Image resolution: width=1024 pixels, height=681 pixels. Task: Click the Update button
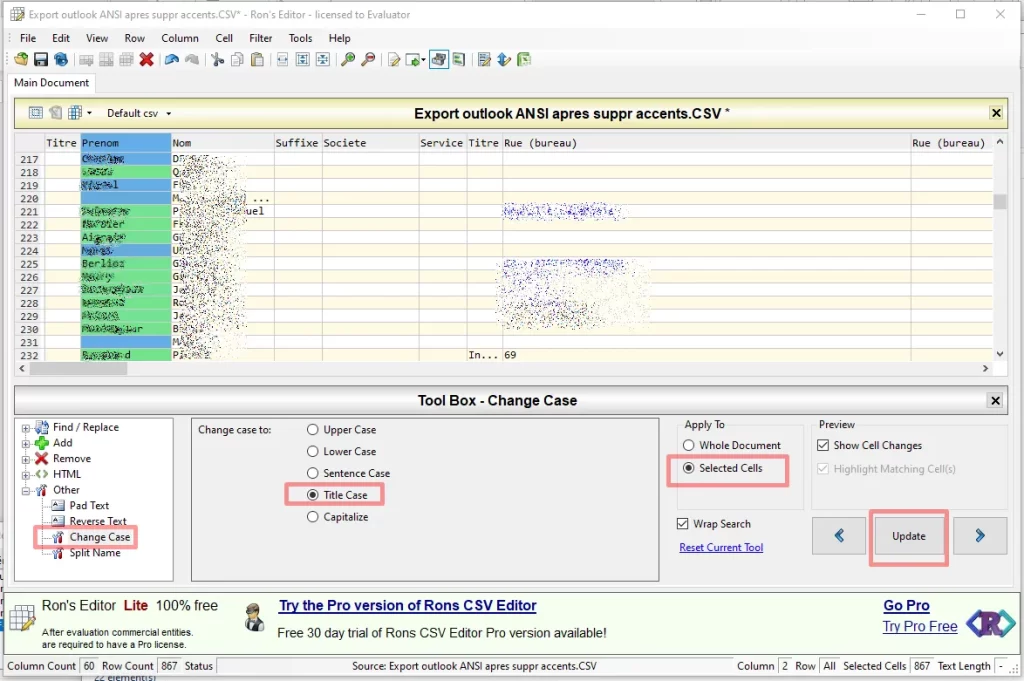click(908, 536)
